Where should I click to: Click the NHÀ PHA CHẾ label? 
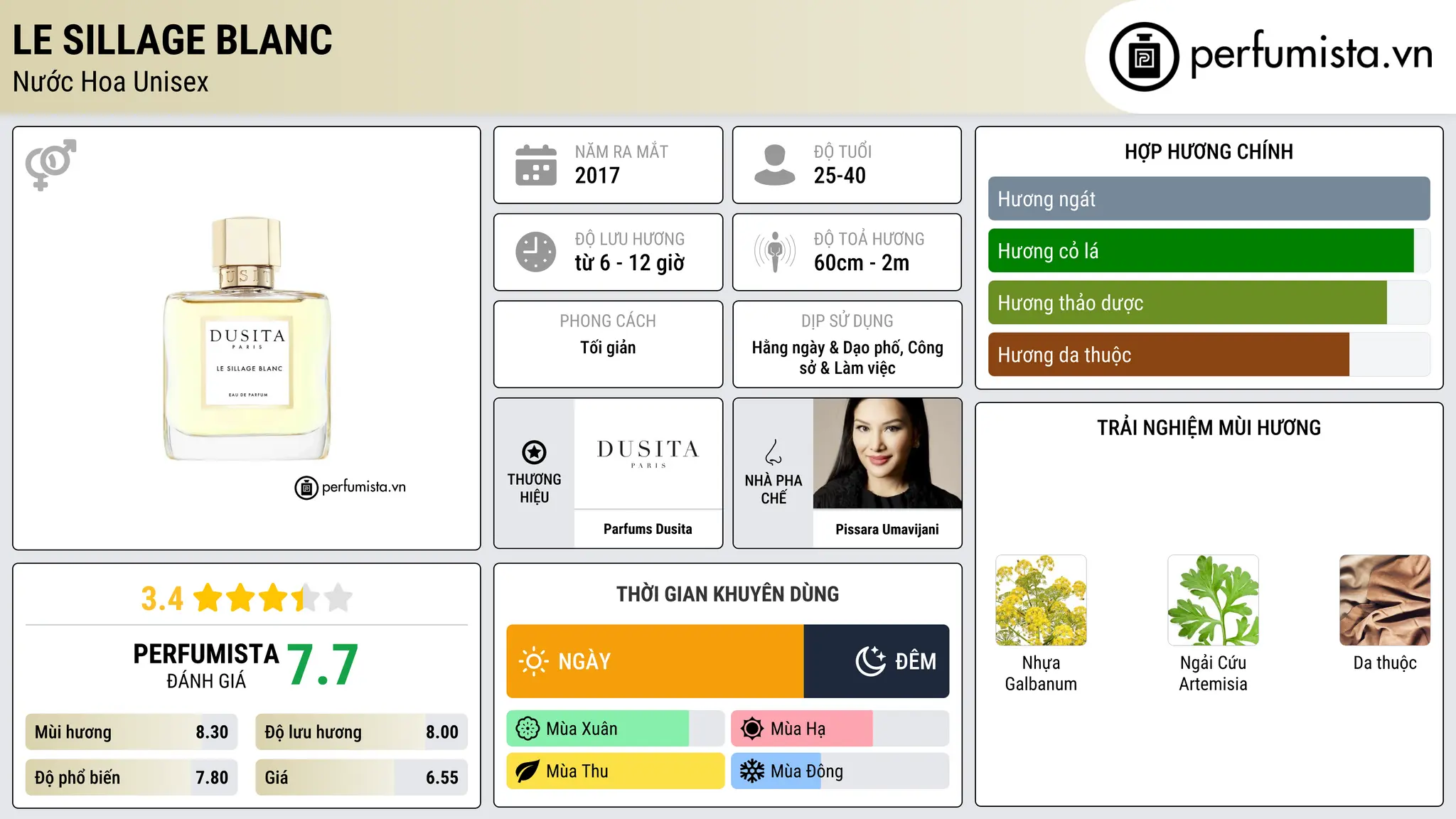(x=773, y=489)
